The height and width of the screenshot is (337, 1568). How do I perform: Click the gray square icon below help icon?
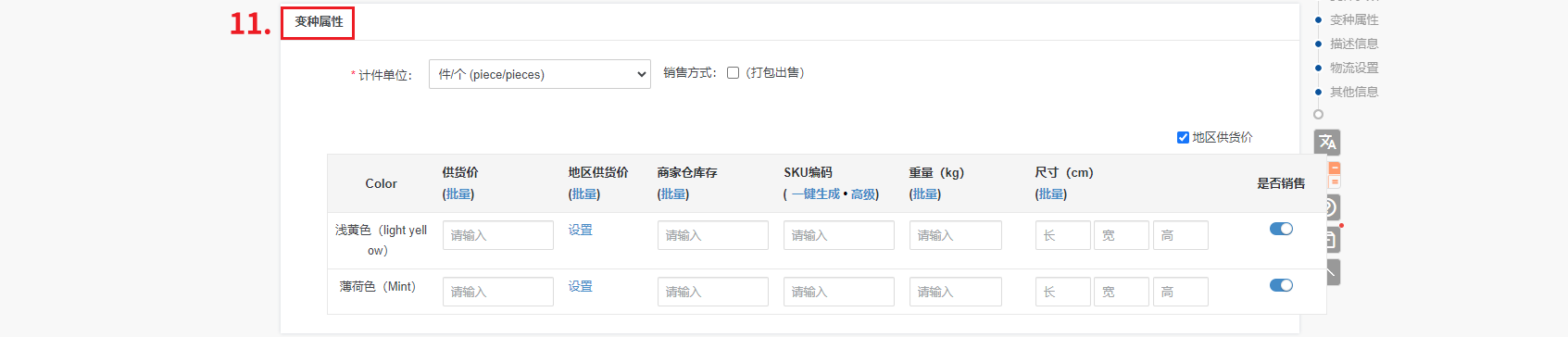point(1328,240)
